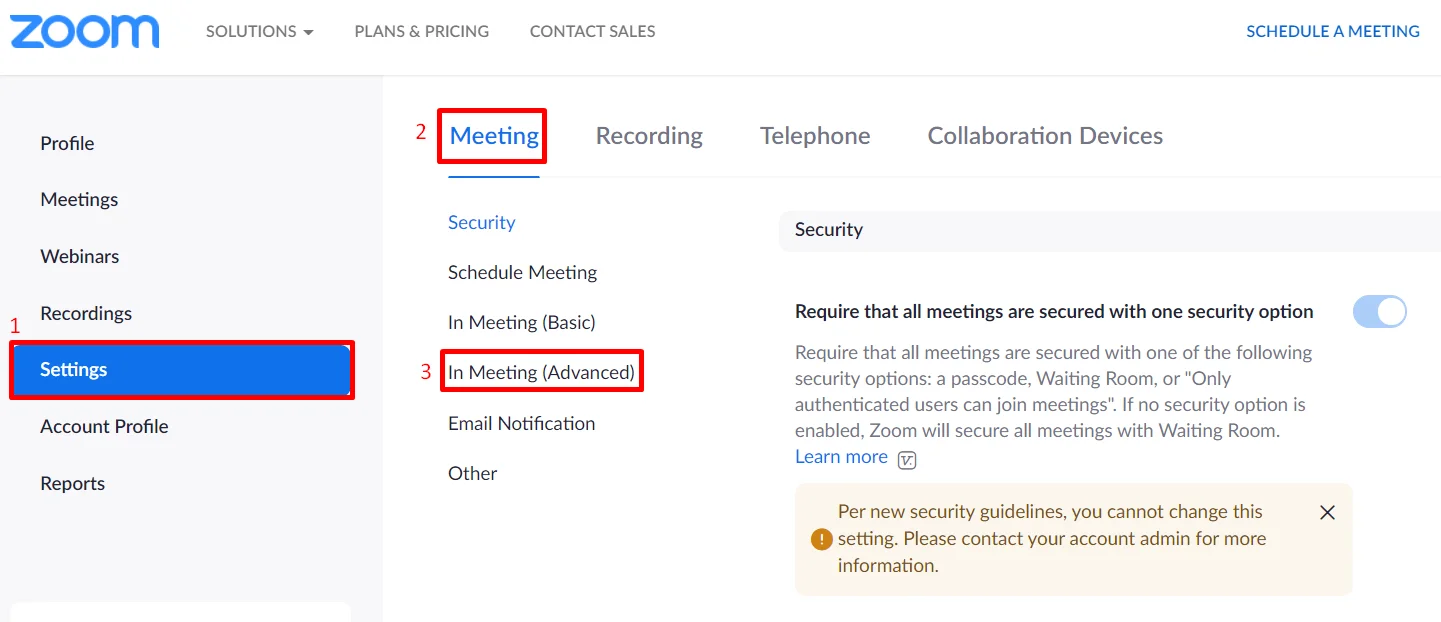Viewport: 1441px width, 622px height.
Task: Go to Plans & Pricing
Action: tap(422, 31)
